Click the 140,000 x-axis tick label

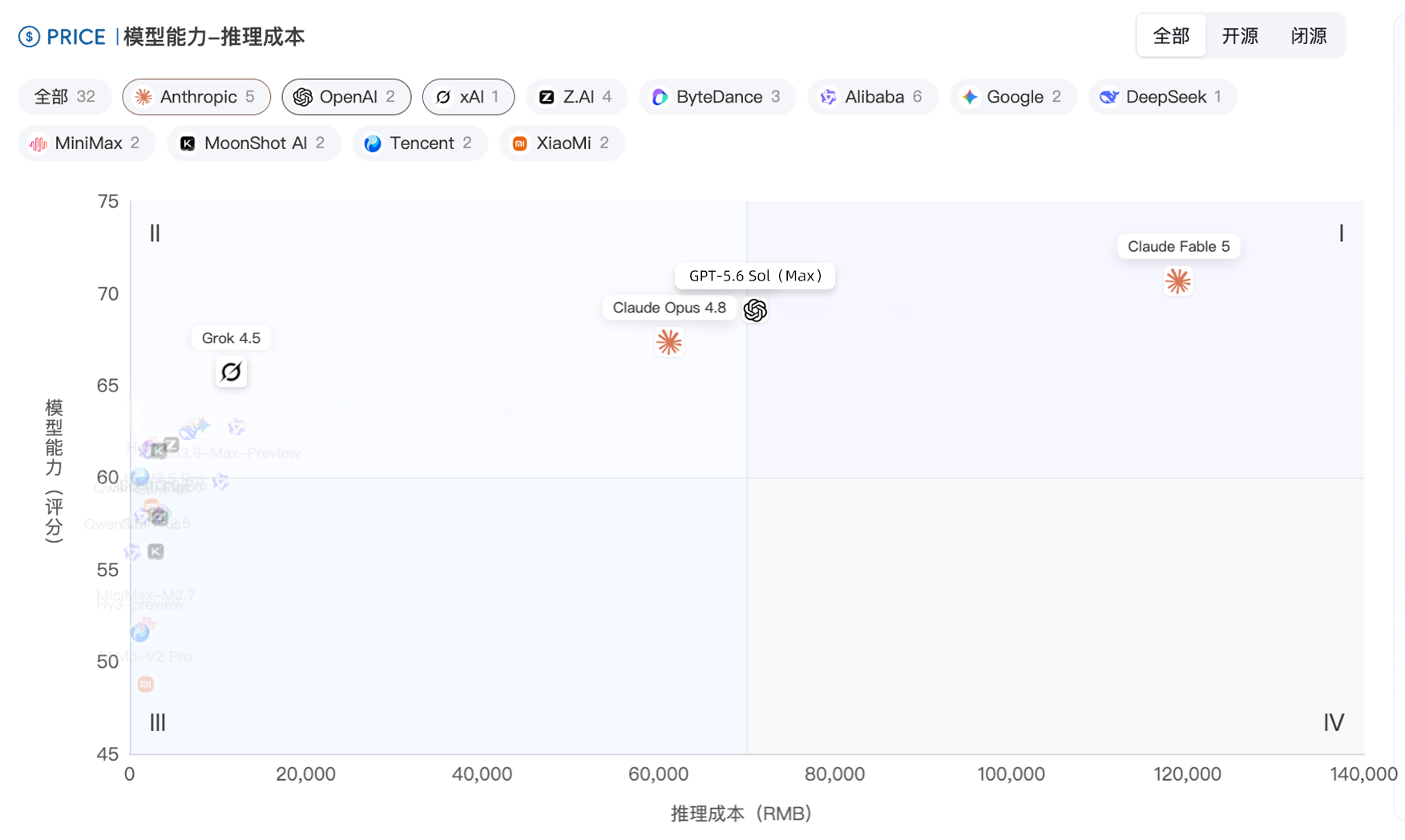1363,774
